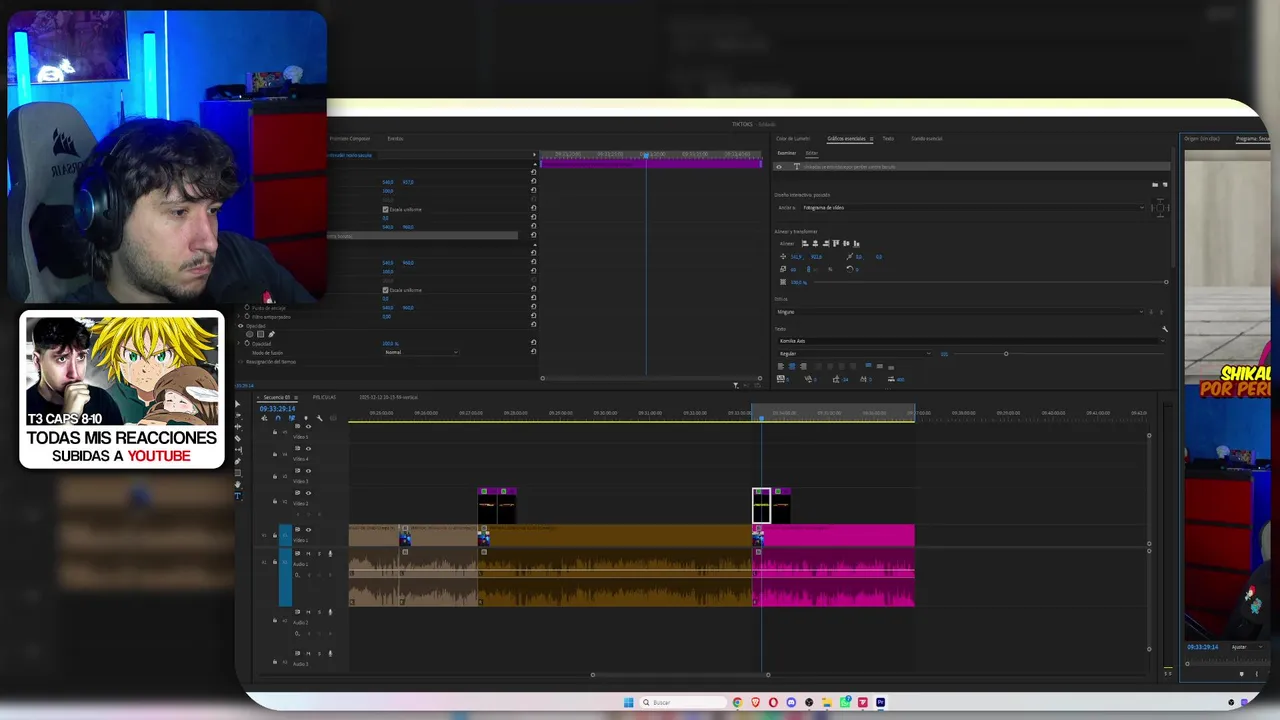
Task: Set text paragraph alignment to left
Action: tap(782, 366)
